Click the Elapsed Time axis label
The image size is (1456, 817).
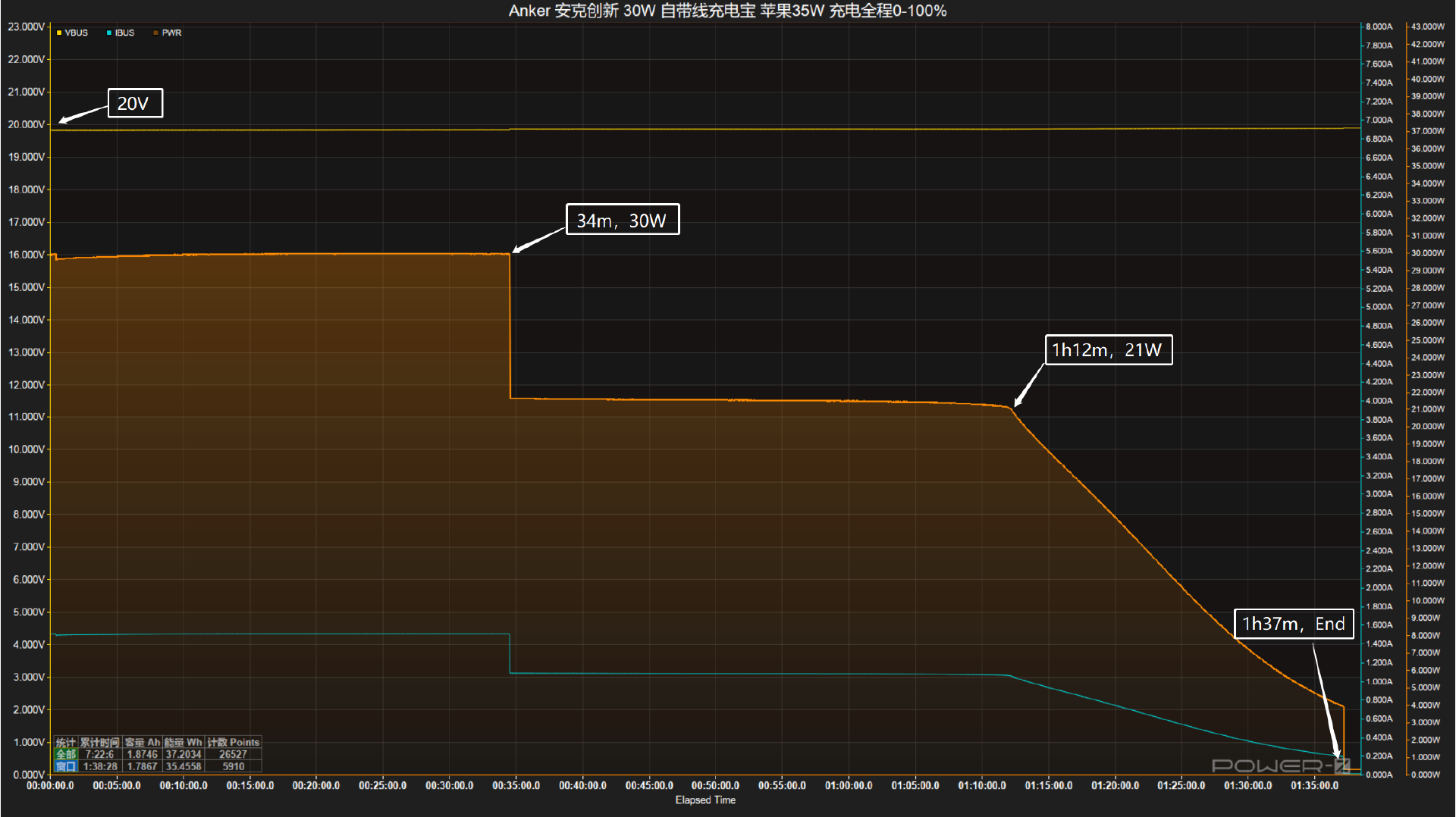[x=705, y=800]
